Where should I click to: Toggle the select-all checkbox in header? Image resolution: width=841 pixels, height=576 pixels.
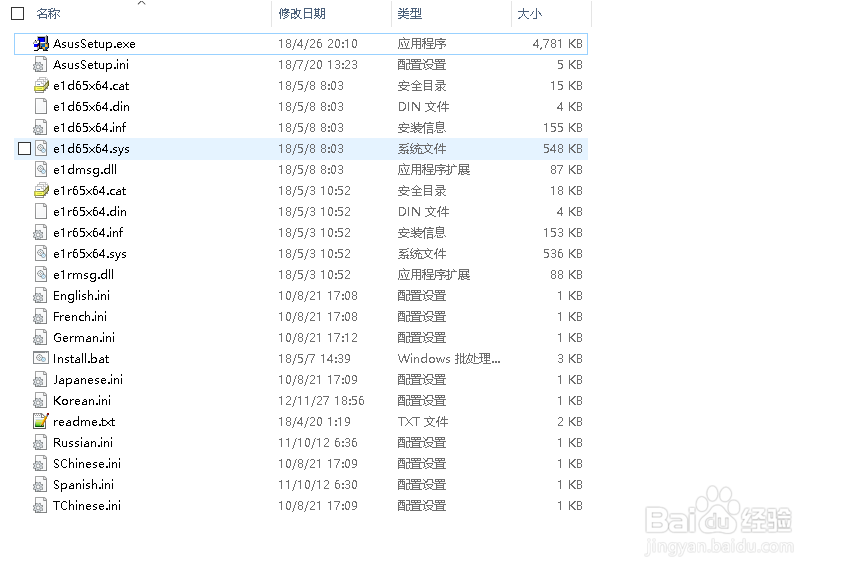[x=18, y=13]
